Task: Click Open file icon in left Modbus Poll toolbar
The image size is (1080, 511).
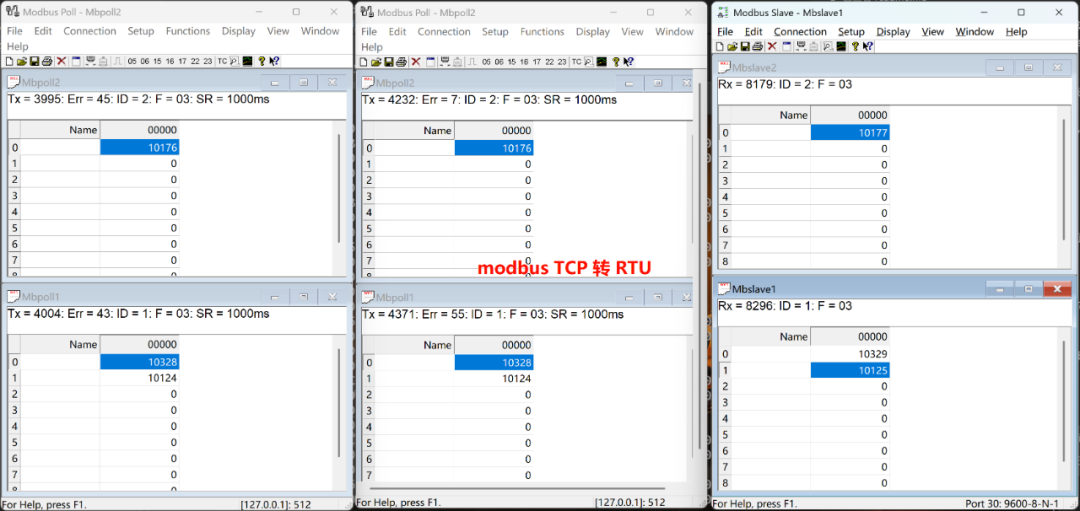Action: point(21,61)
